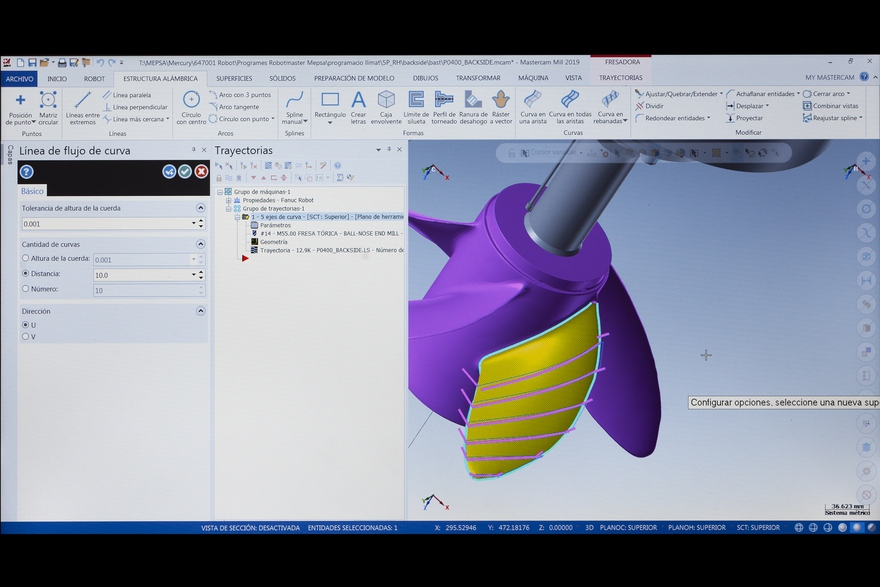Screen dimensions: 880x587
Task: Click the Círculo con centro tool
Action: (x=191, y=105)
